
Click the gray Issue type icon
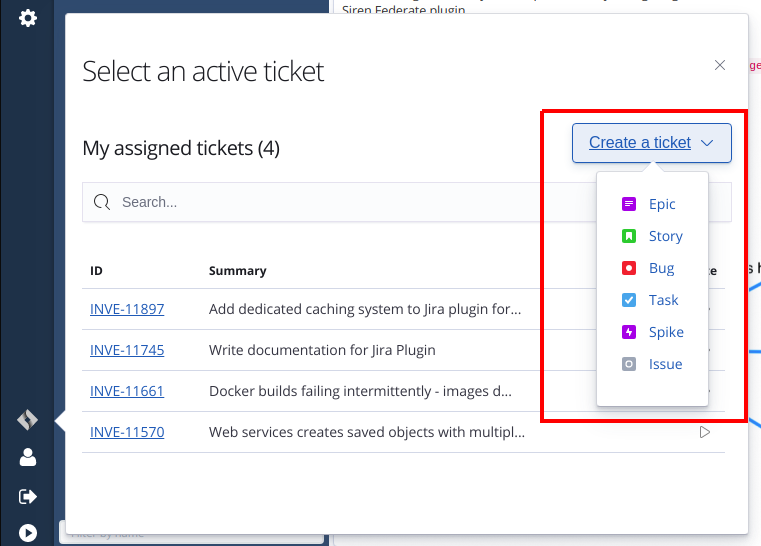pos(629,364)
